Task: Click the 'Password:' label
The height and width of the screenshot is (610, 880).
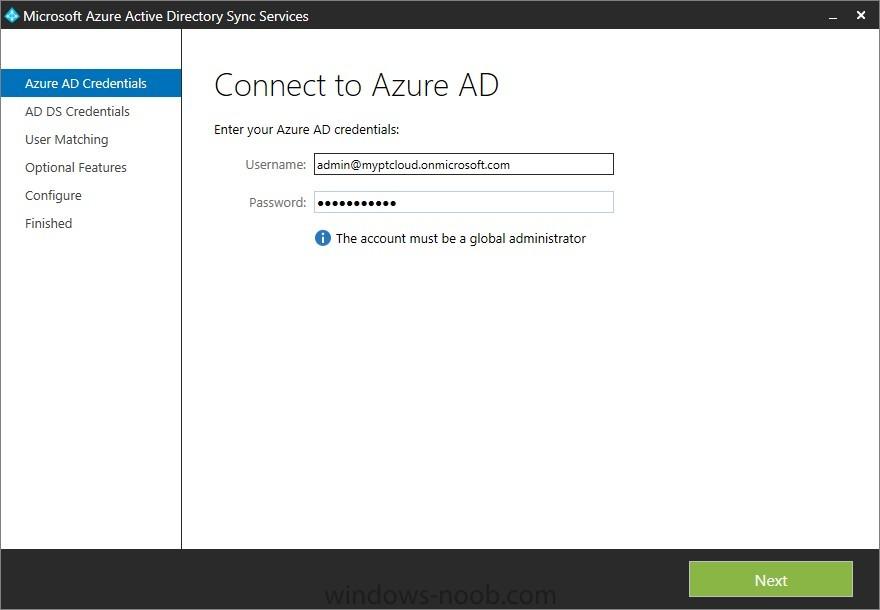Action: click(x=278, y=203)
